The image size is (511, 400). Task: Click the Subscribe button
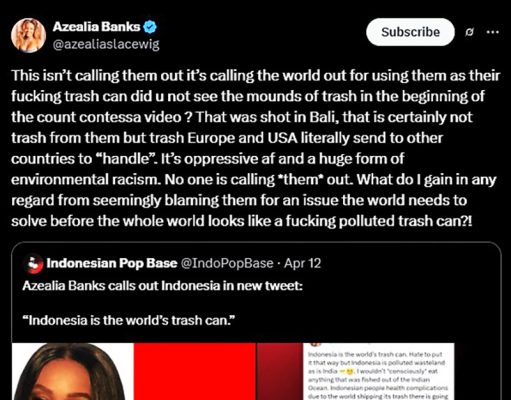(x=410, y=32)
